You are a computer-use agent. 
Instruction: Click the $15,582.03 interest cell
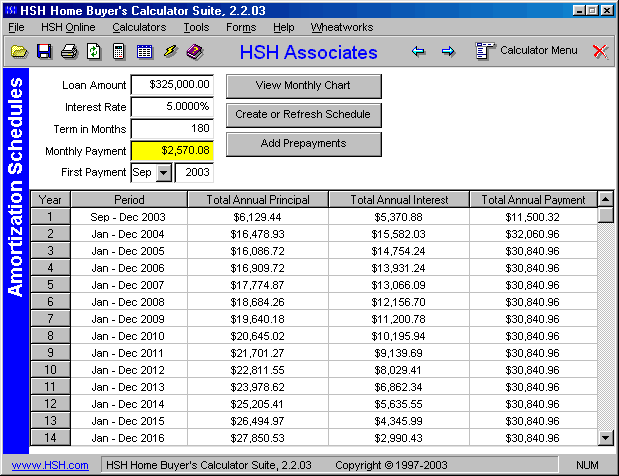point(399,234)
